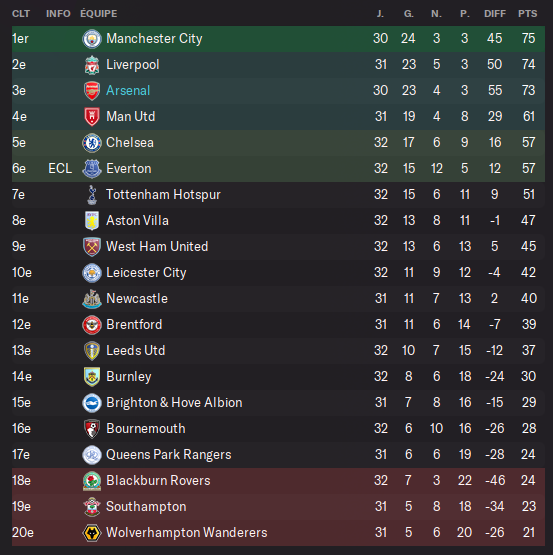
Task: Click the Arsenal club badge
Action: (92, 91)
